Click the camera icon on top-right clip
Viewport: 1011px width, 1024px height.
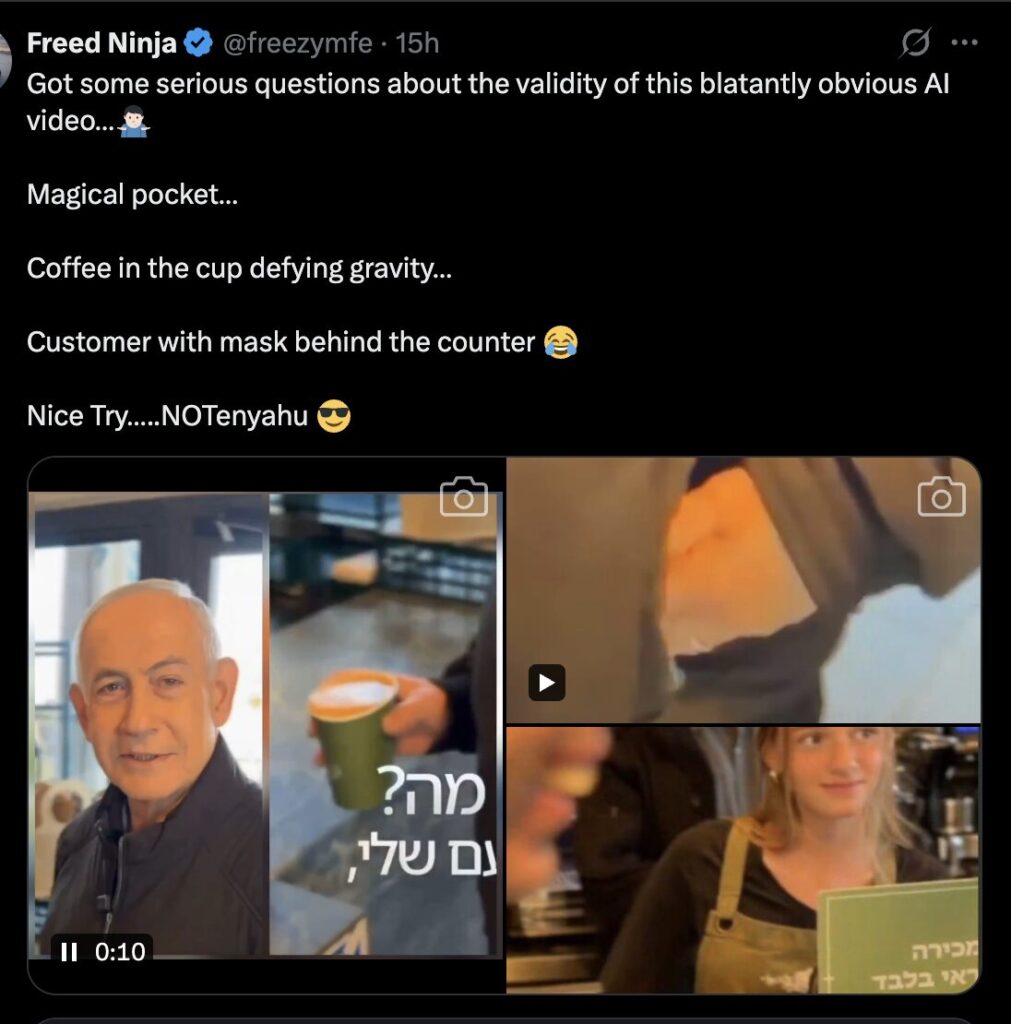941,498
